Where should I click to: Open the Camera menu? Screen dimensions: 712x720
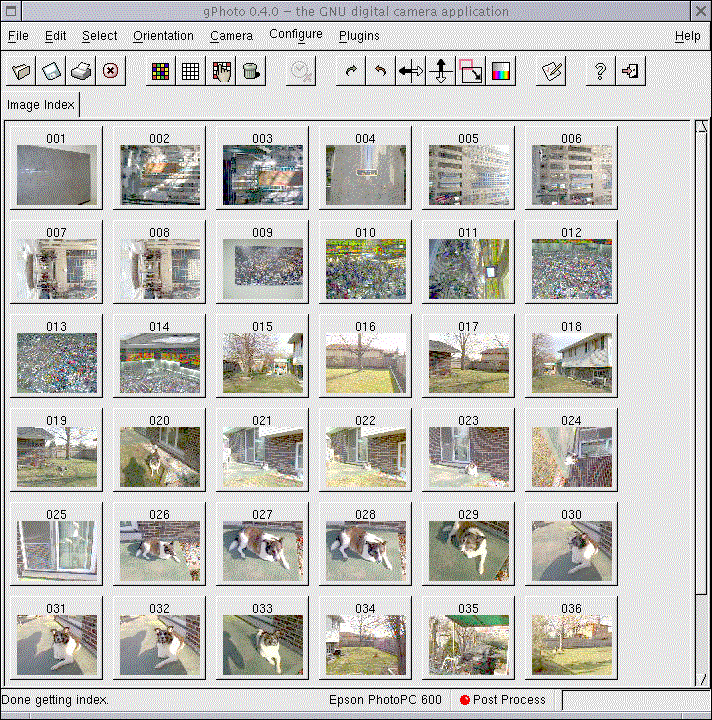[231, 36]
